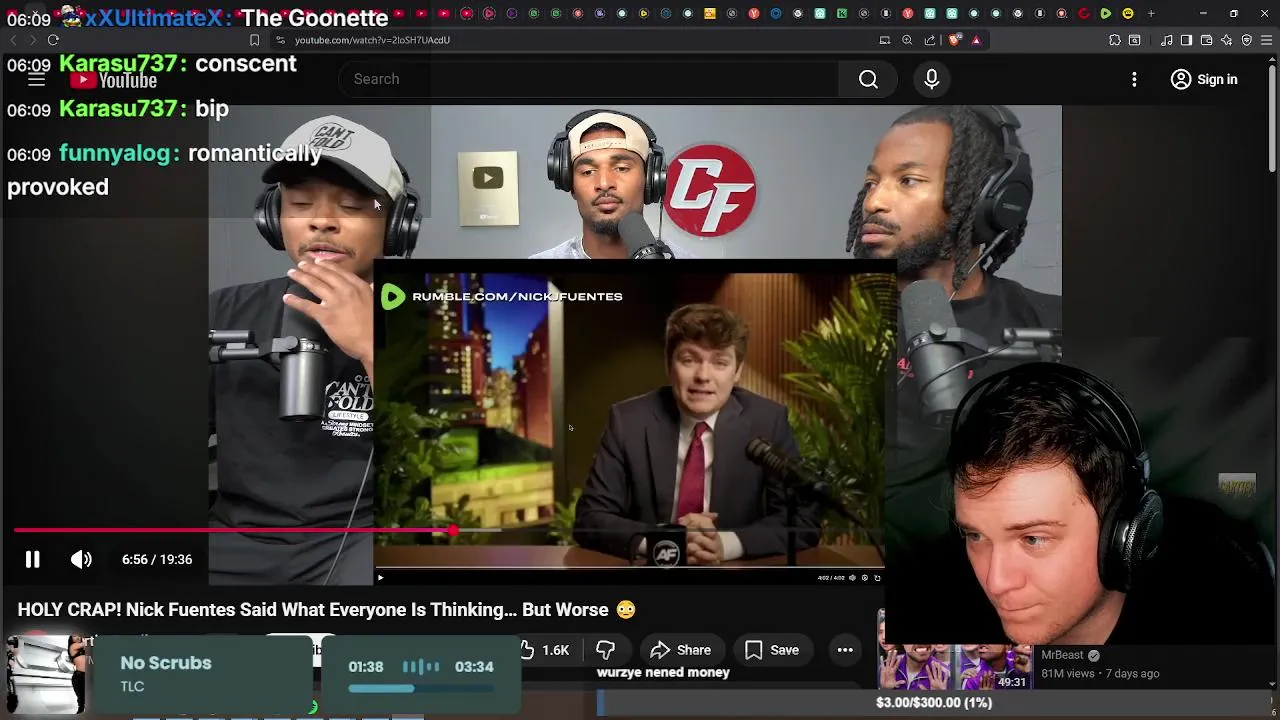Open Brave Rewards triangle icon
Viewport: 1280px width, 720px height.
click(976, 40)
